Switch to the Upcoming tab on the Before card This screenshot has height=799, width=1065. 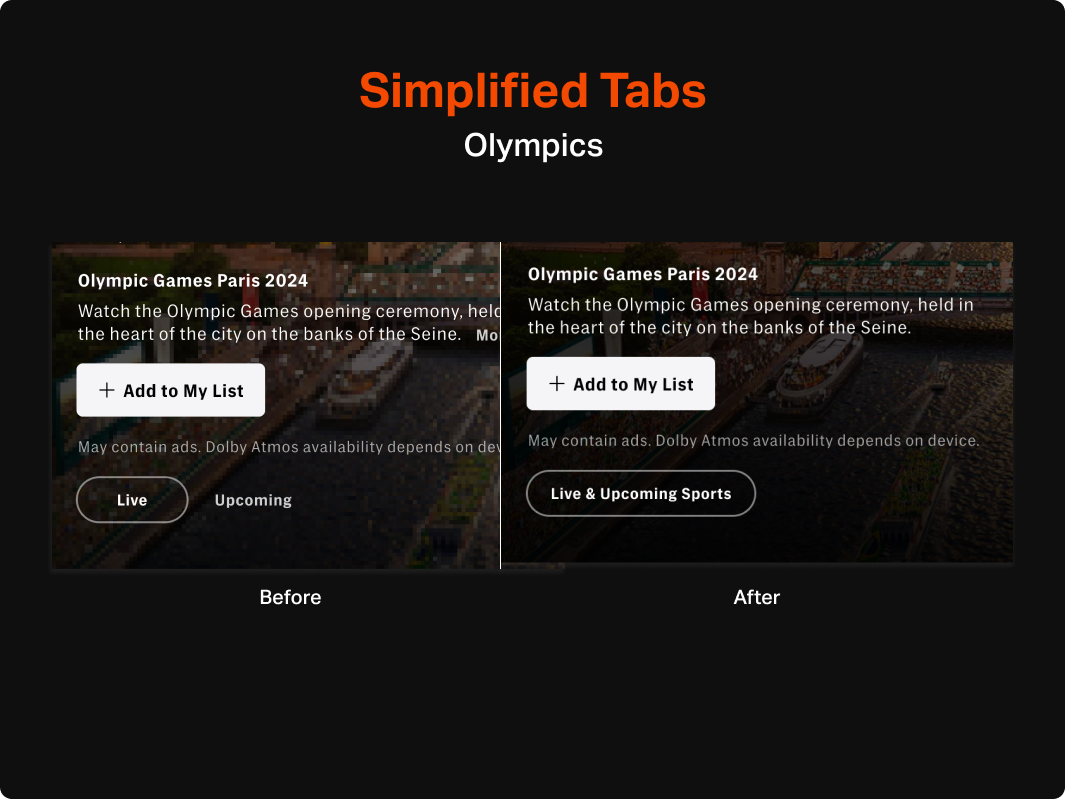point(252,499)
